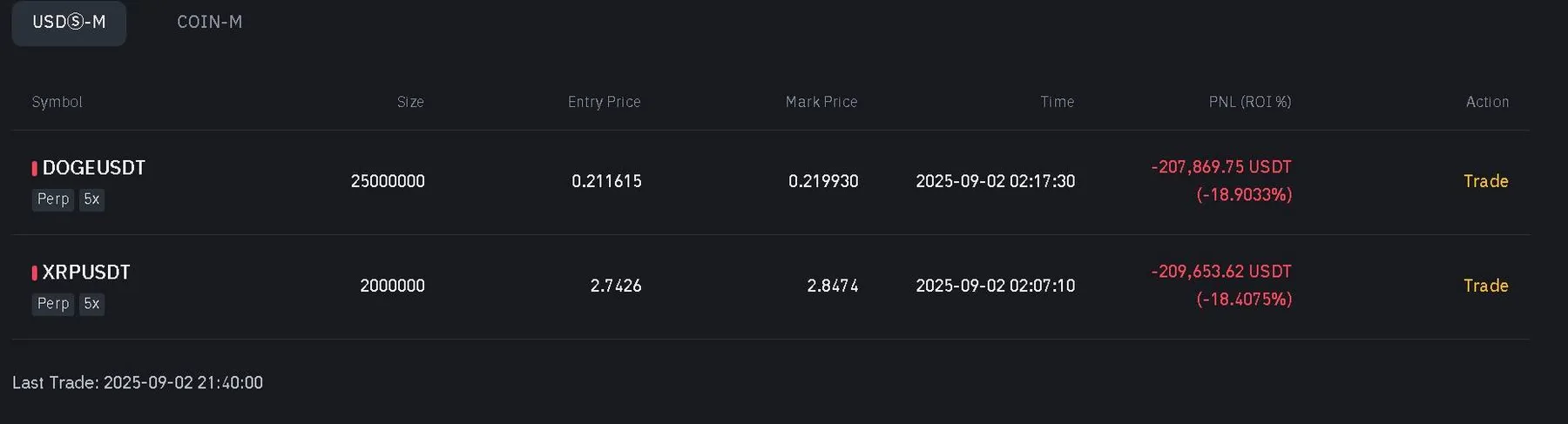Click the red short indicator beside DOGEUSDT
Viewport: 1568px width, 424px height.
[35, 168]
